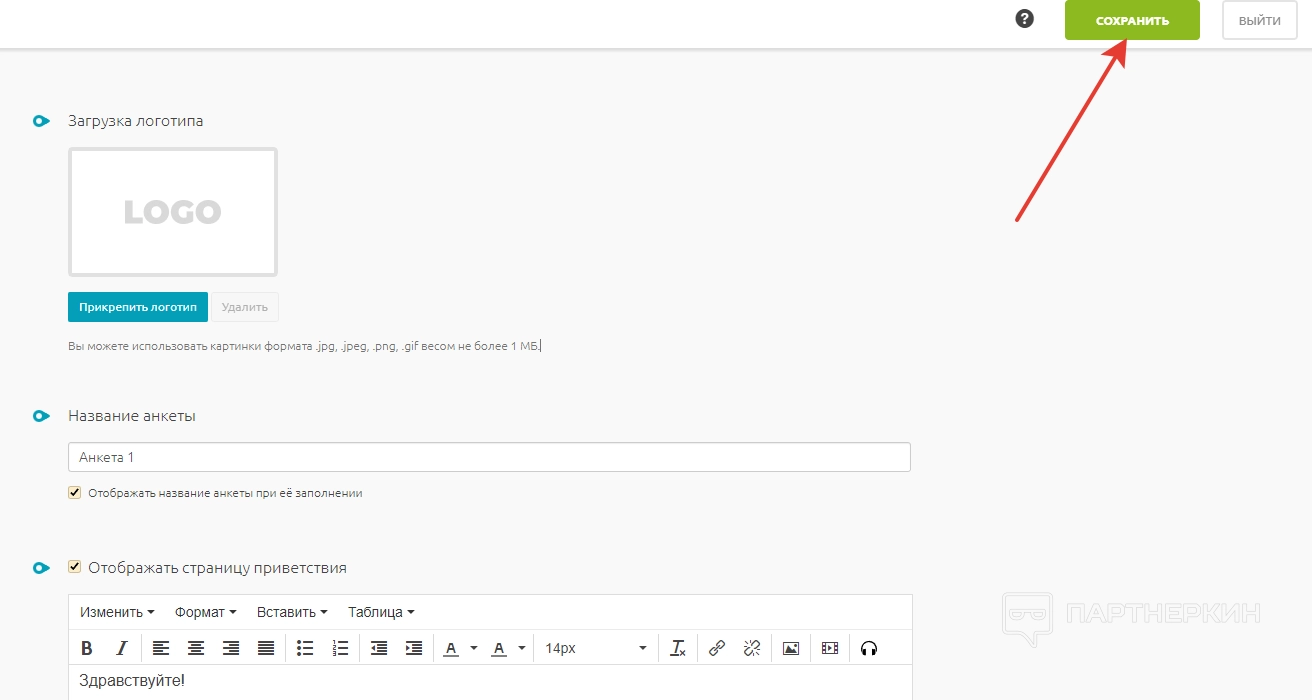Insert numbered list

pyautogui.click(x=340, y=648)
